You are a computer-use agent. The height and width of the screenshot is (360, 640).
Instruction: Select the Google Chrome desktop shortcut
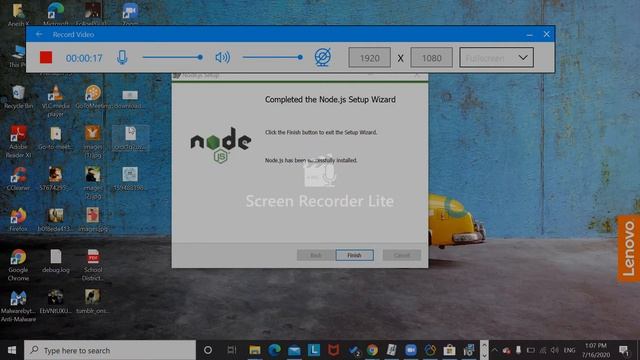(18, 265)
